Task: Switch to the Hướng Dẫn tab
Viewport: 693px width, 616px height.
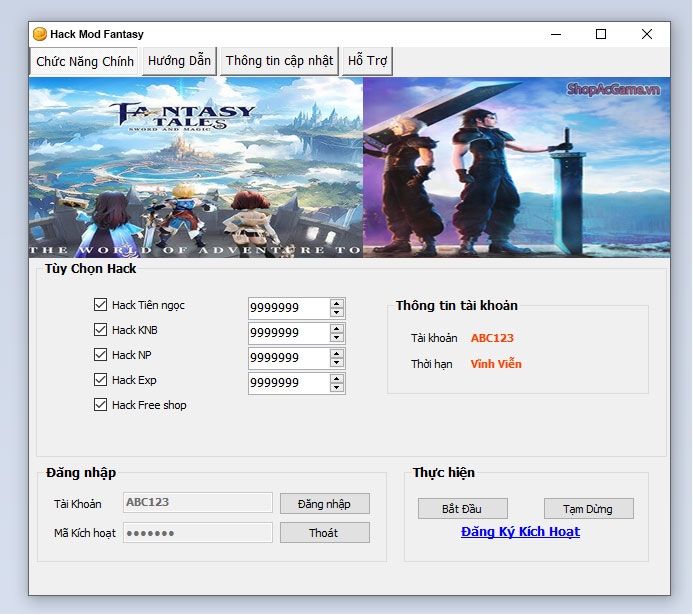Action: 179,61
